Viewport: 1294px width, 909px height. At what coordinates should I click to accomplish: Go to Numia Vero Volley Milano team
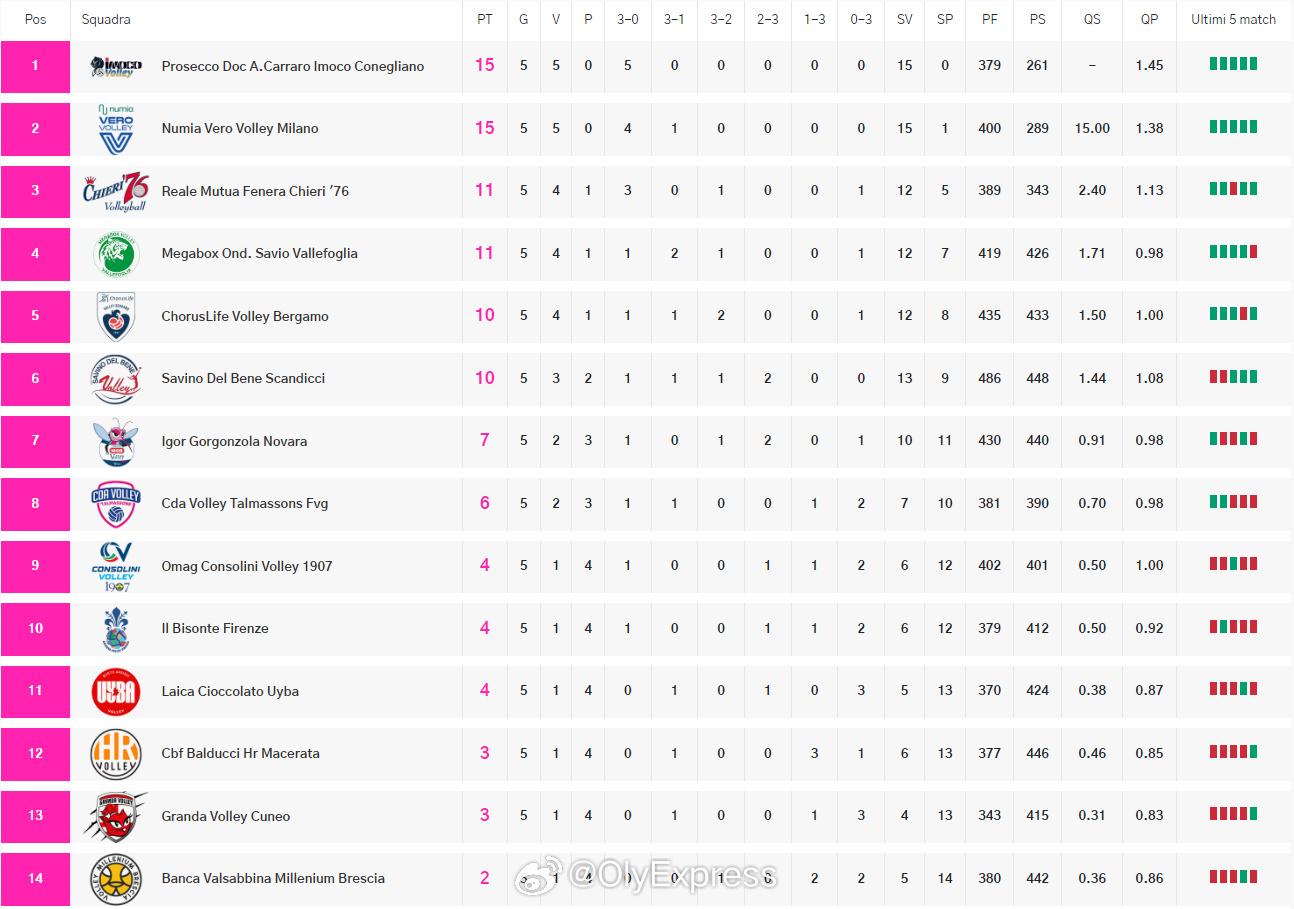pyautogui.click(x=240, y=129)
